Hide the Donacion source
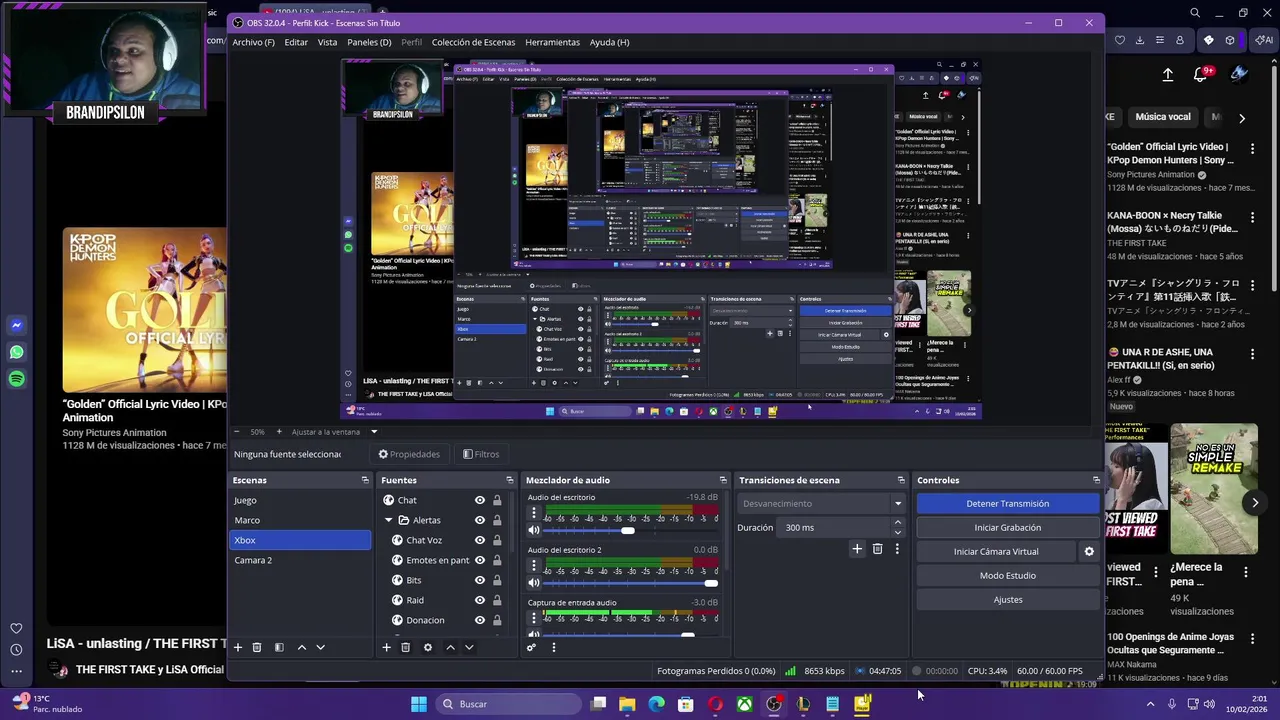This screenshot has height=720, width=1280. 480,620
